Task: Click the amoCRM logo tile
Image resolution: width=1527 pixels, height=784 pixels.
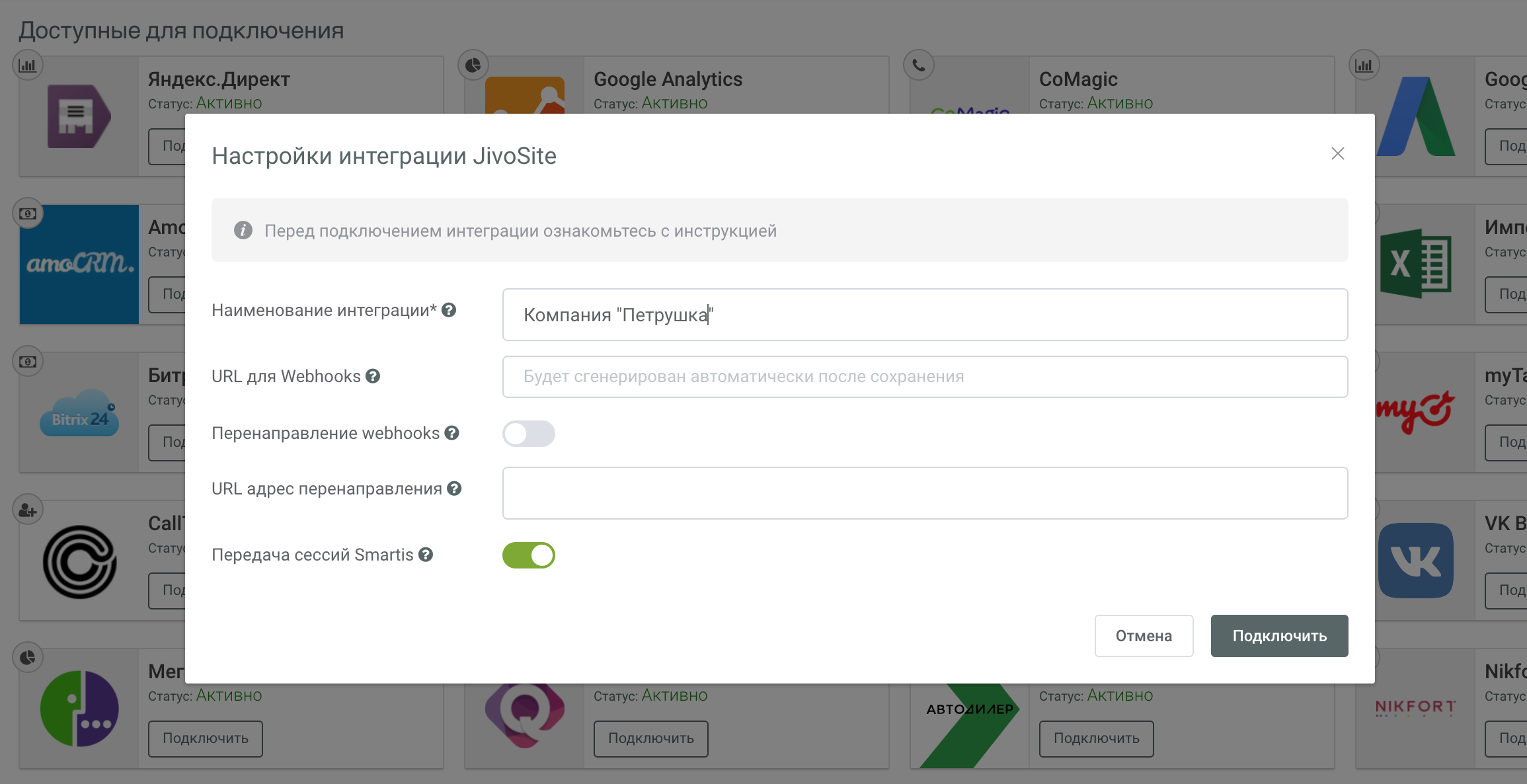Action: [79, 264]
